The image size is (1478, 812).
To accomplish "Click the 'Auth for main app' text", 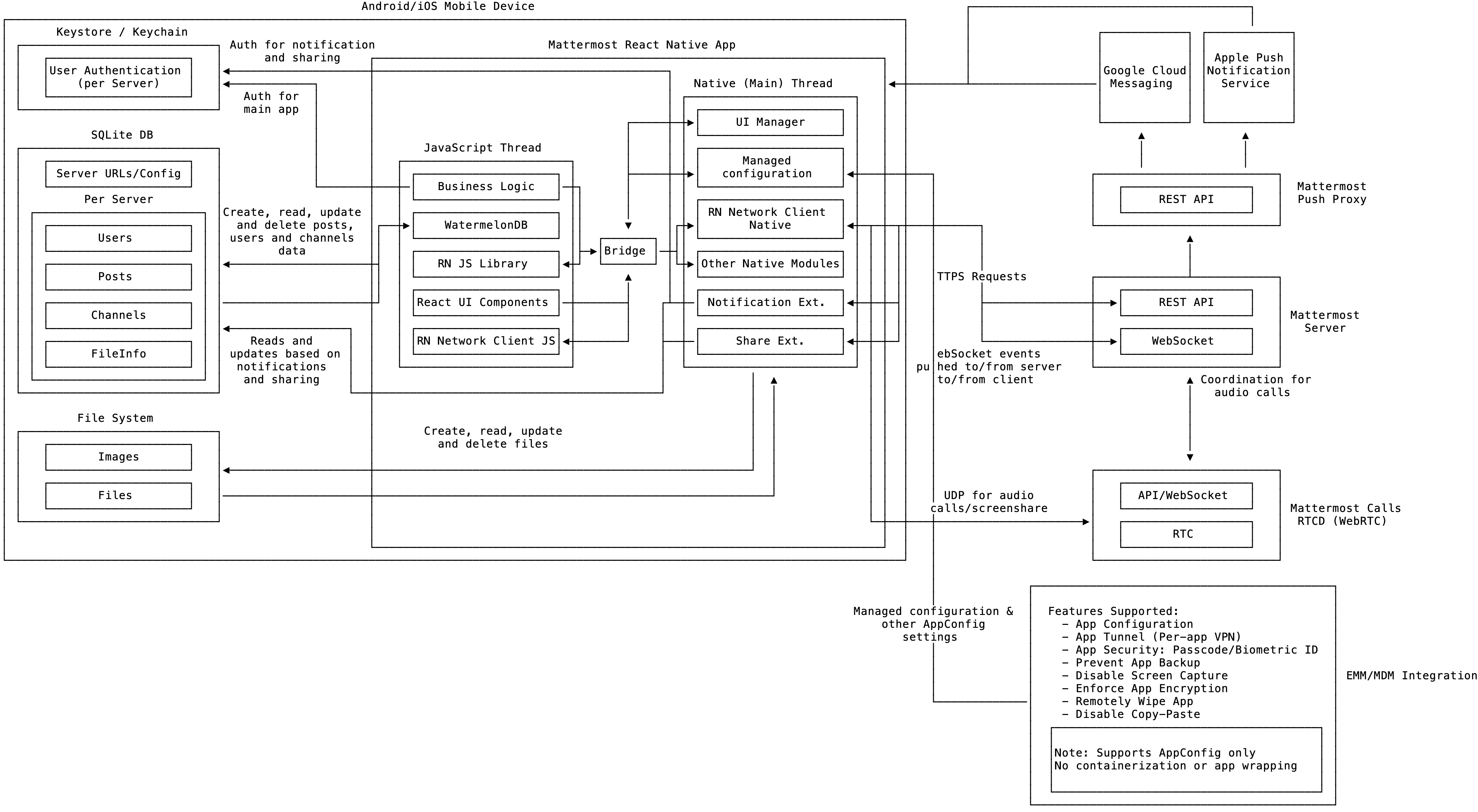I will 271,103.
